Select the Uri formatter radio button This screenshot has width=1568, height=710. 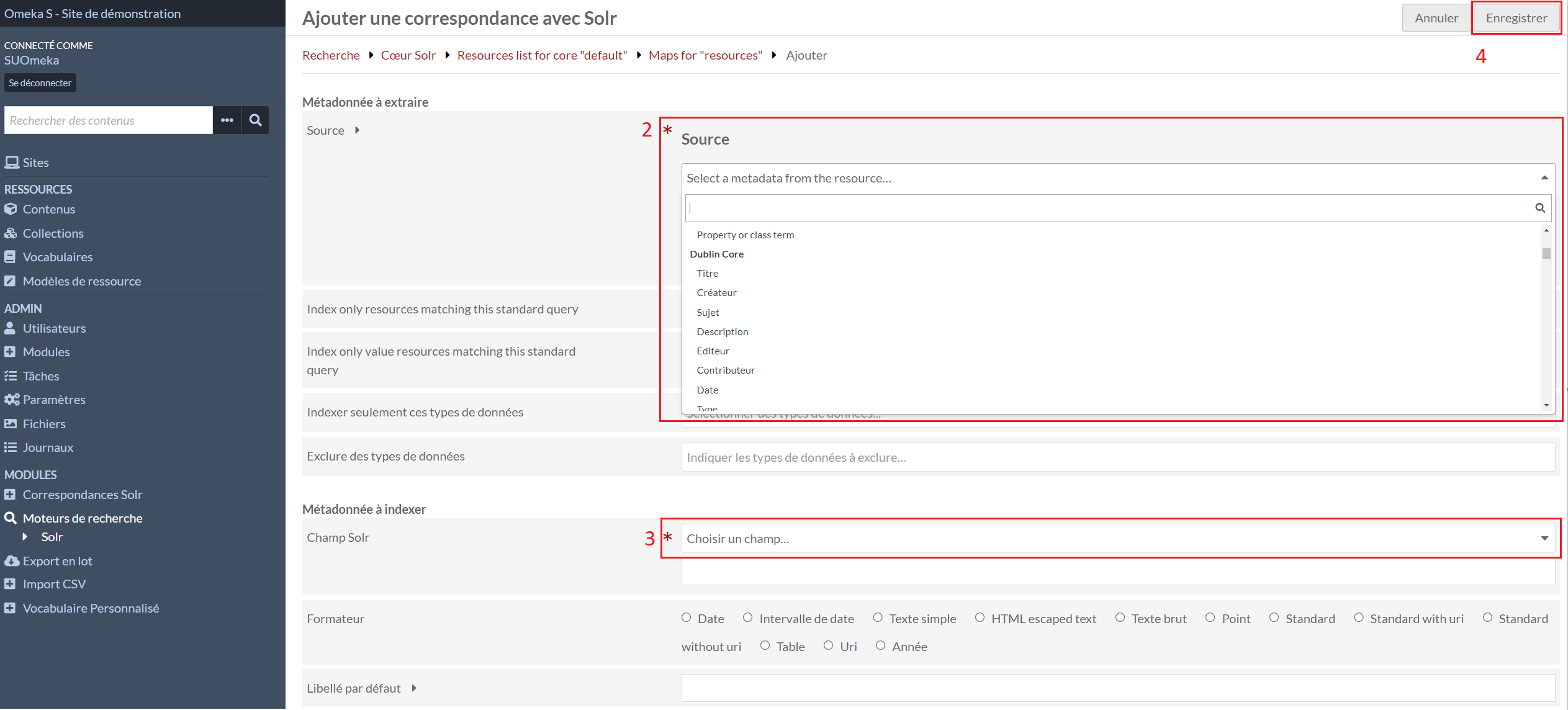[x=828, y=645]
